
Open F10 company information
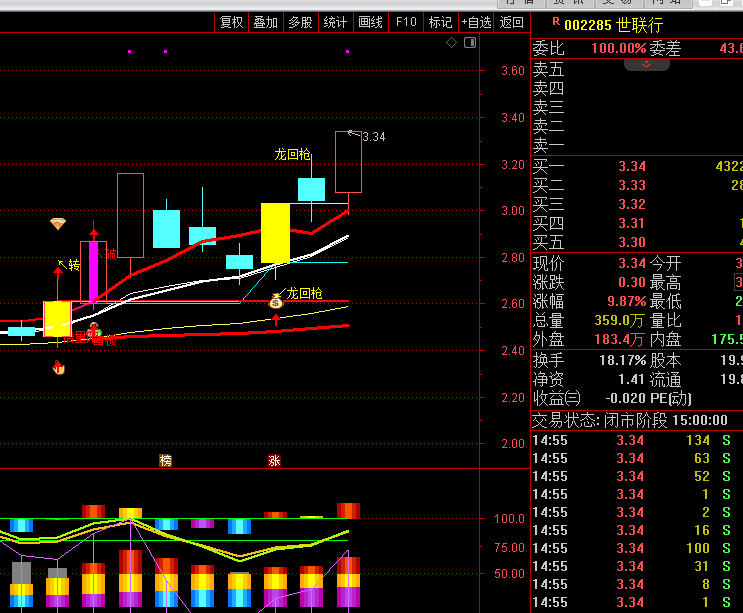pos(405,22)
